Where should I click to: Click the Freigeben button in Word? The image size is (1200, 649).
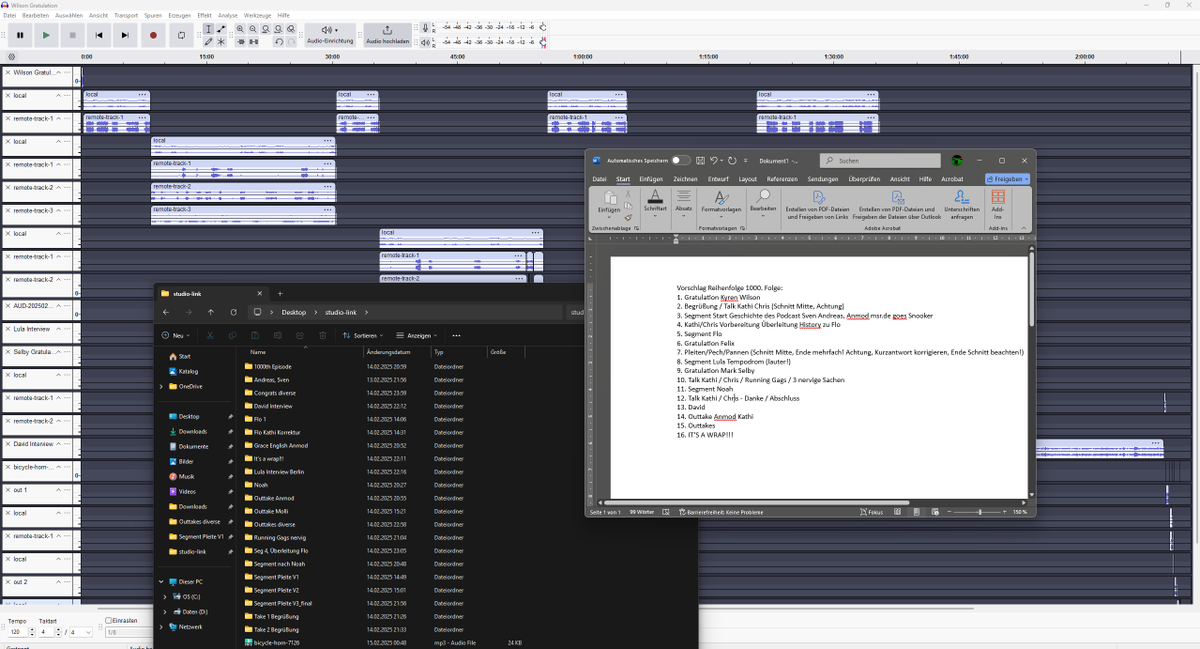tap(1007, 179)
